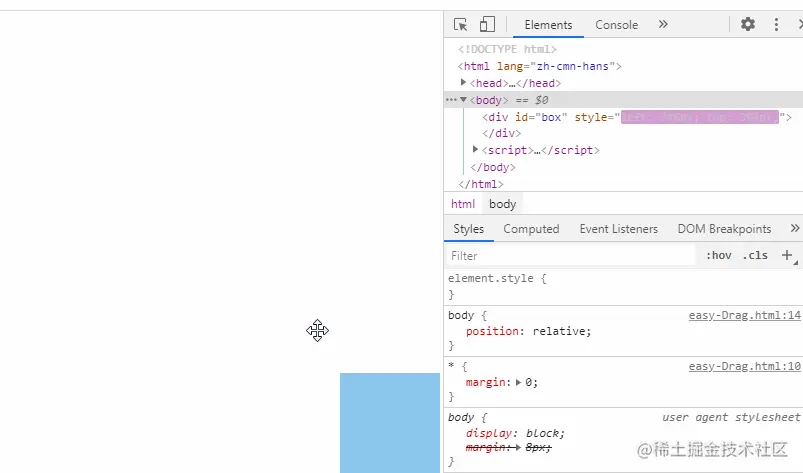This screenshot has height=473, width=803.
Task: Click the Filter styles input field
Action: (x=570, y=255)
